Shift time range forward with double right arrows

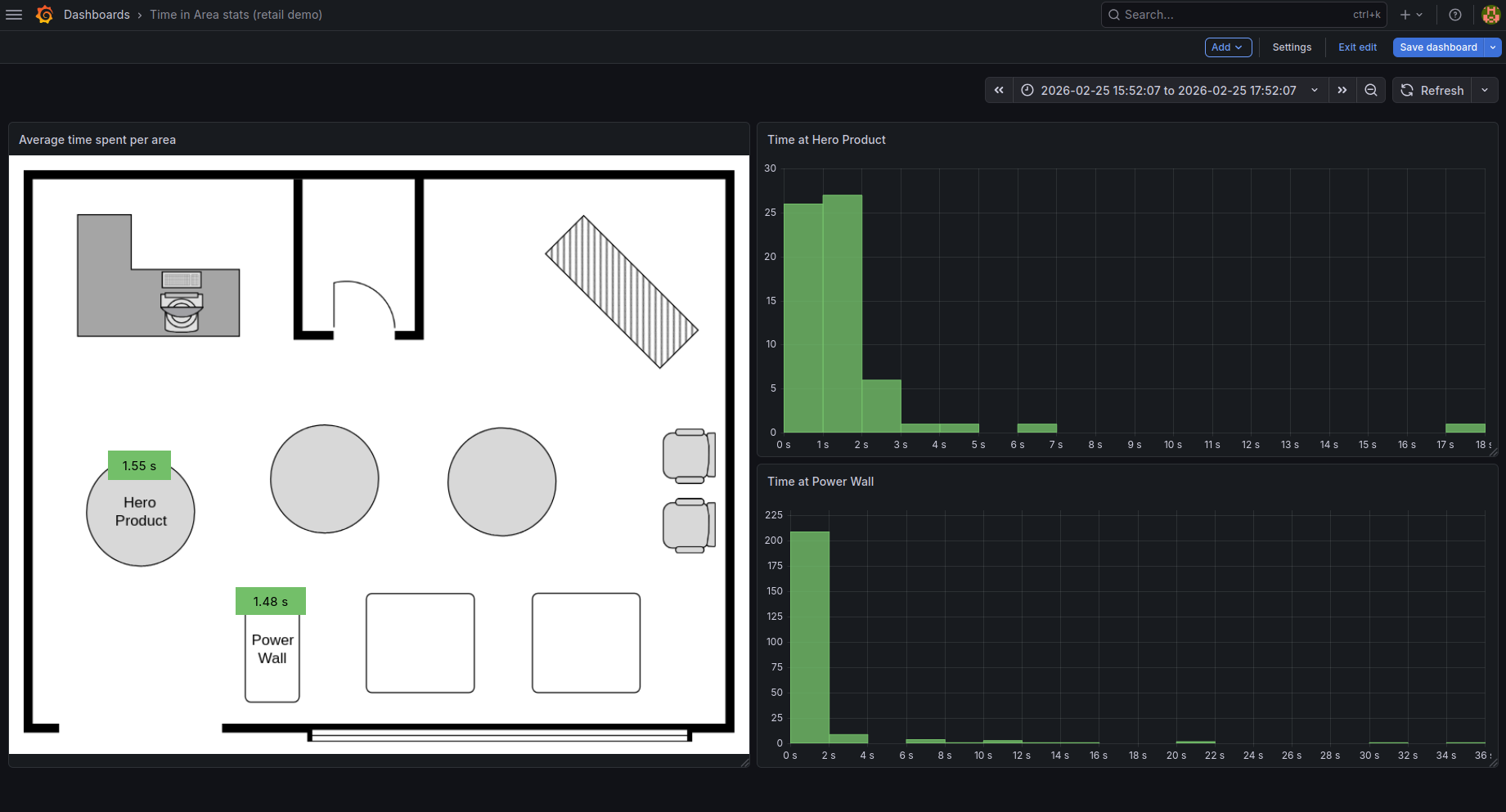coord(1342,90)
